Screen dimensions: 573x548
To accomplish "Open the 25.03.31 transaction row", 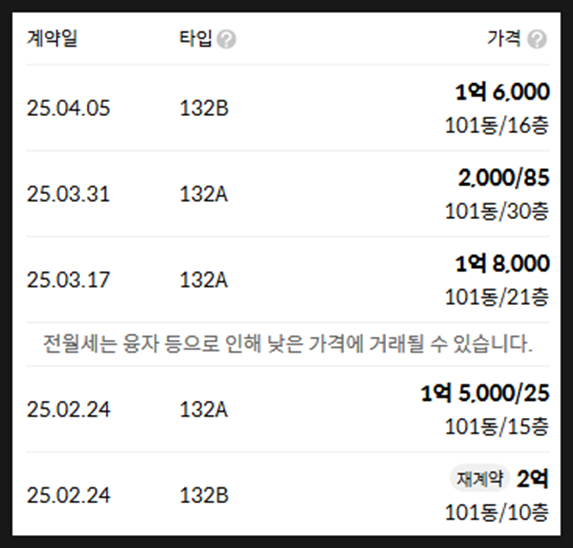I will tap(288, 194).
